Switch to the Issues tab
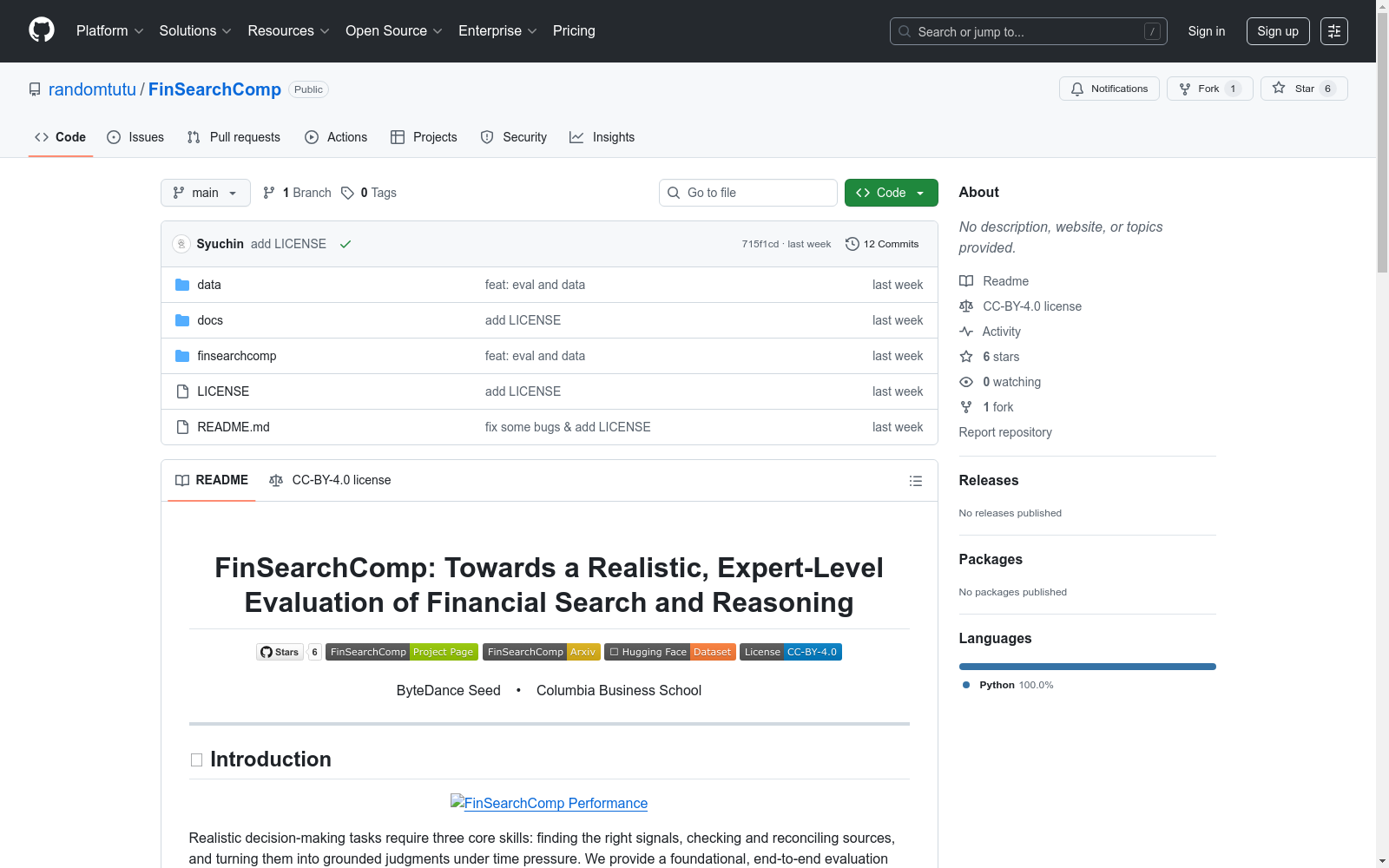1389x868 pixels. point(135,137)
